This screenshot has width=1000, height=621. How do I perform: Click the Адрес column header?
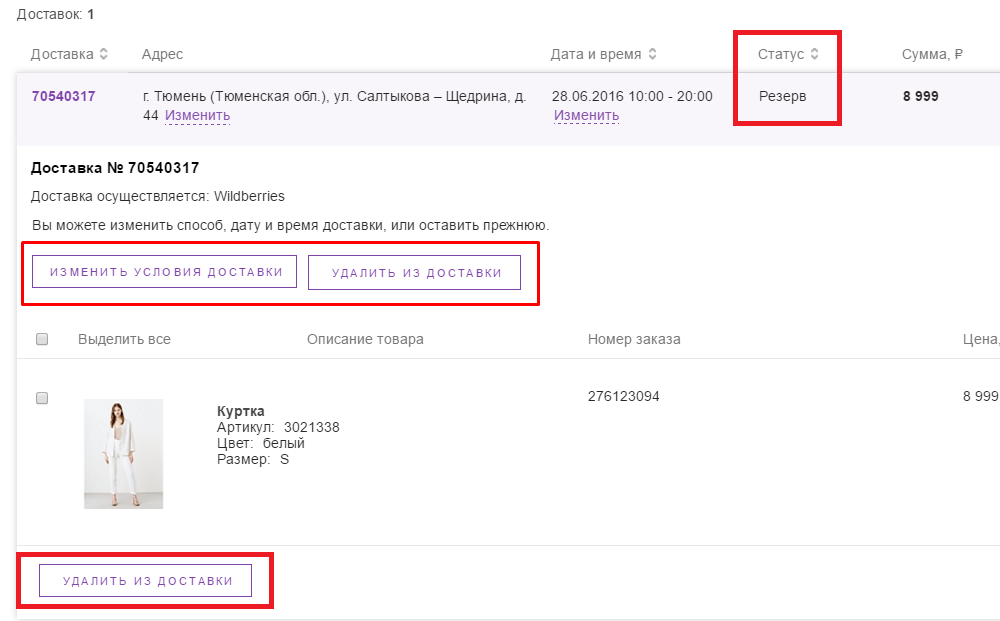point(163,54)
